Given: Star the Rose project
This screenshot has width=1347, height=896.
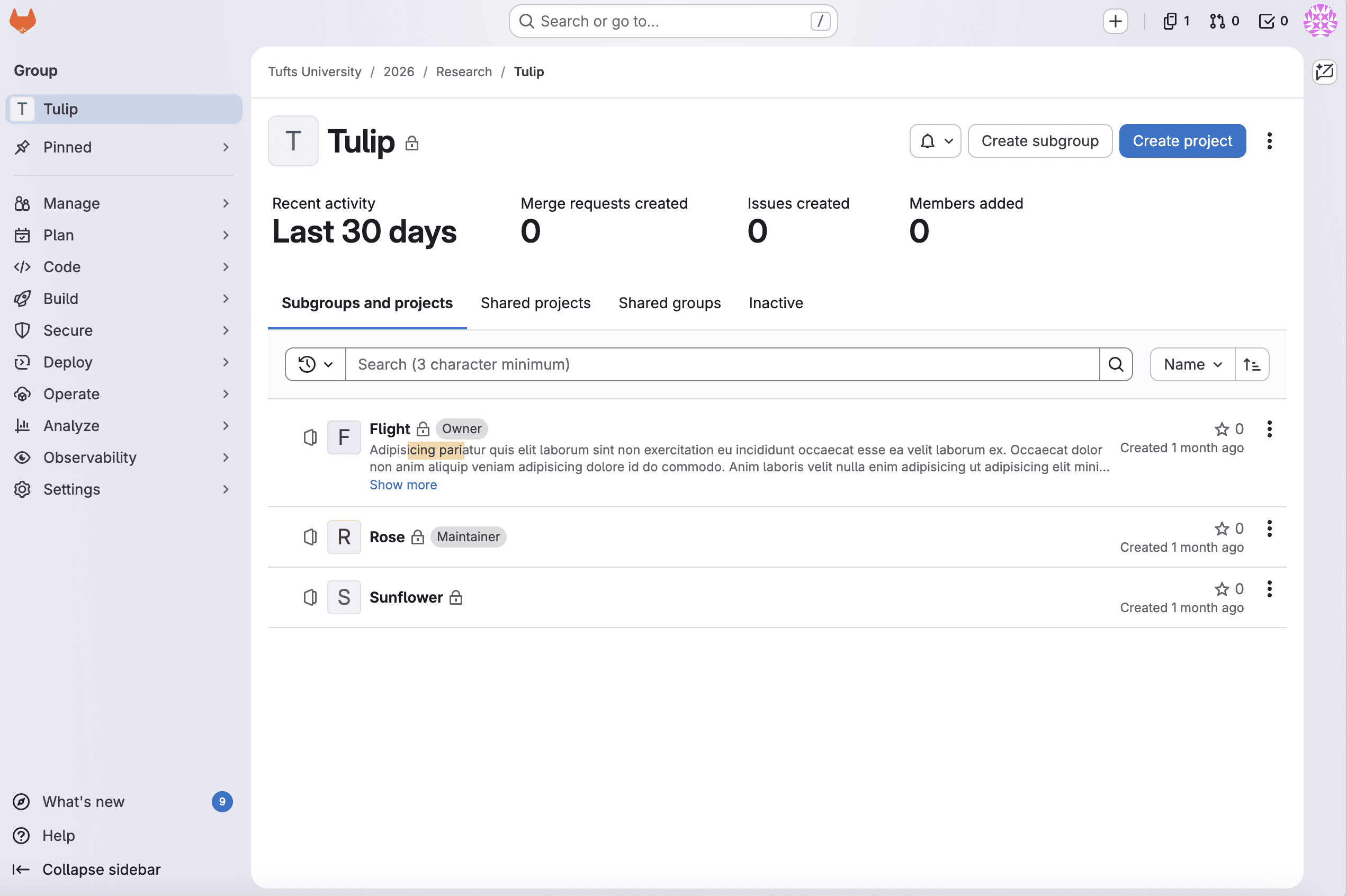Looking at the screenshot, I should point(1222,528).
